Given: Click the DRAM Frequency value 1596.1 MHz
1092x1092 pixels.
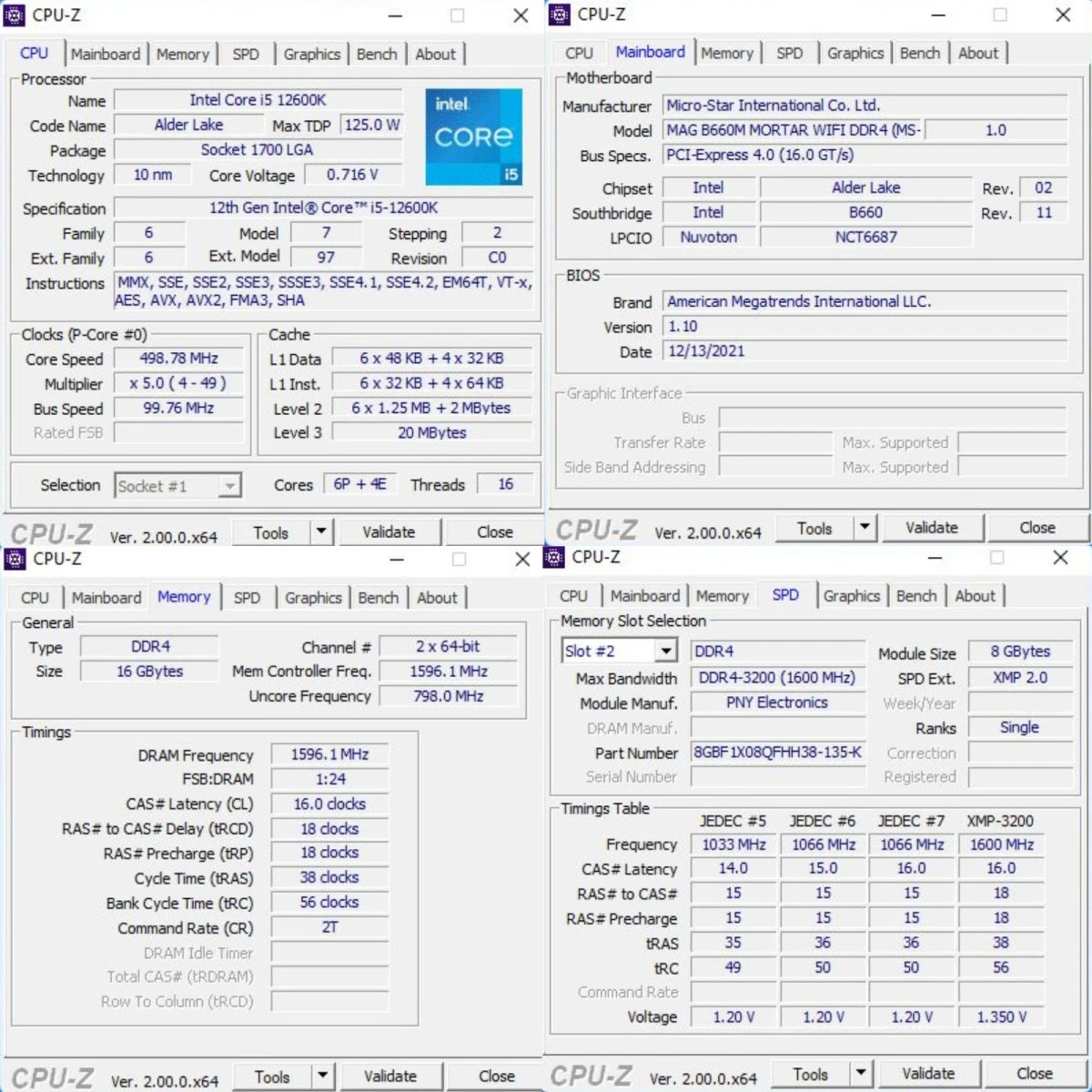Looking at the screenshot, I should 329,754.
